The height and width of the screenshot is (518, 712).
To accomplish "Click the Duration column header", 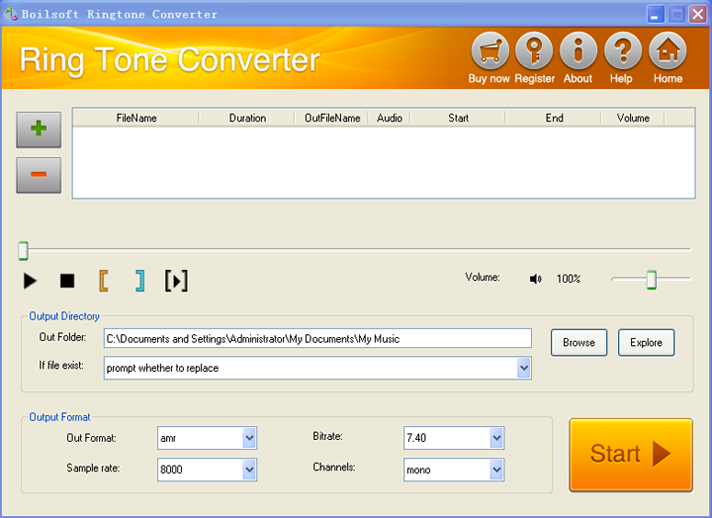I will (247, 118).
